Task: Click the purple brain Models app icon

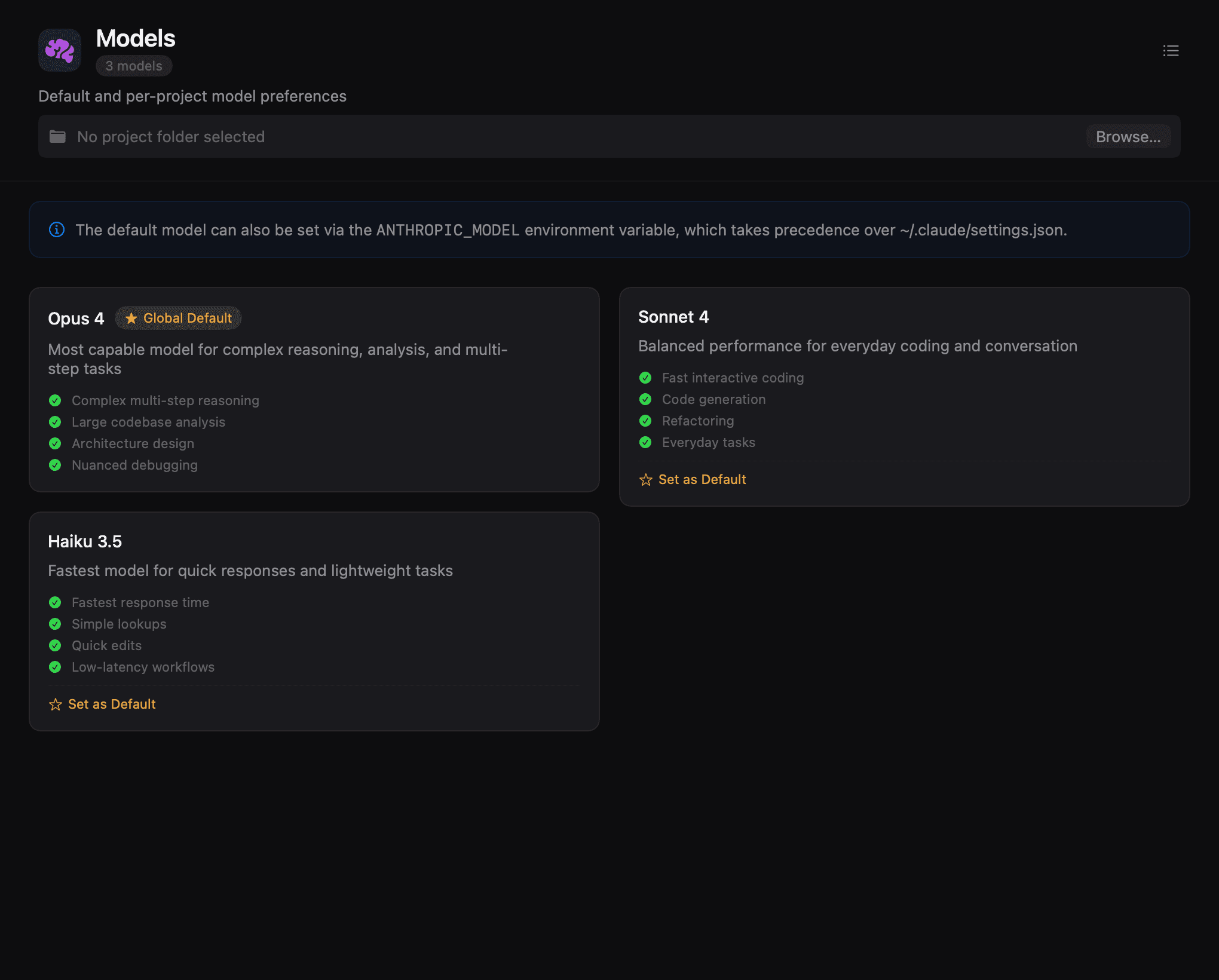Action: pyautogui.click(x=60, y=51)
